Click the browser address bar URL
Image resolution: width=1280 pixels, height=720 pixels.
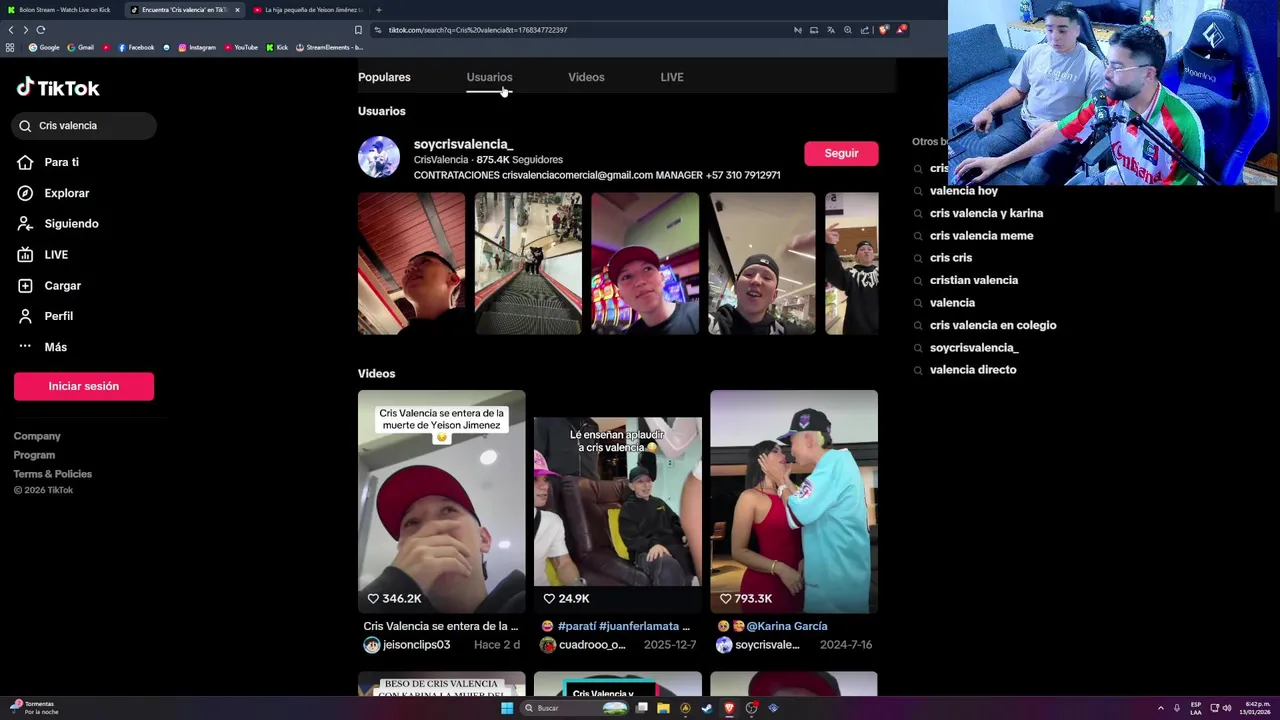[478, 30]
